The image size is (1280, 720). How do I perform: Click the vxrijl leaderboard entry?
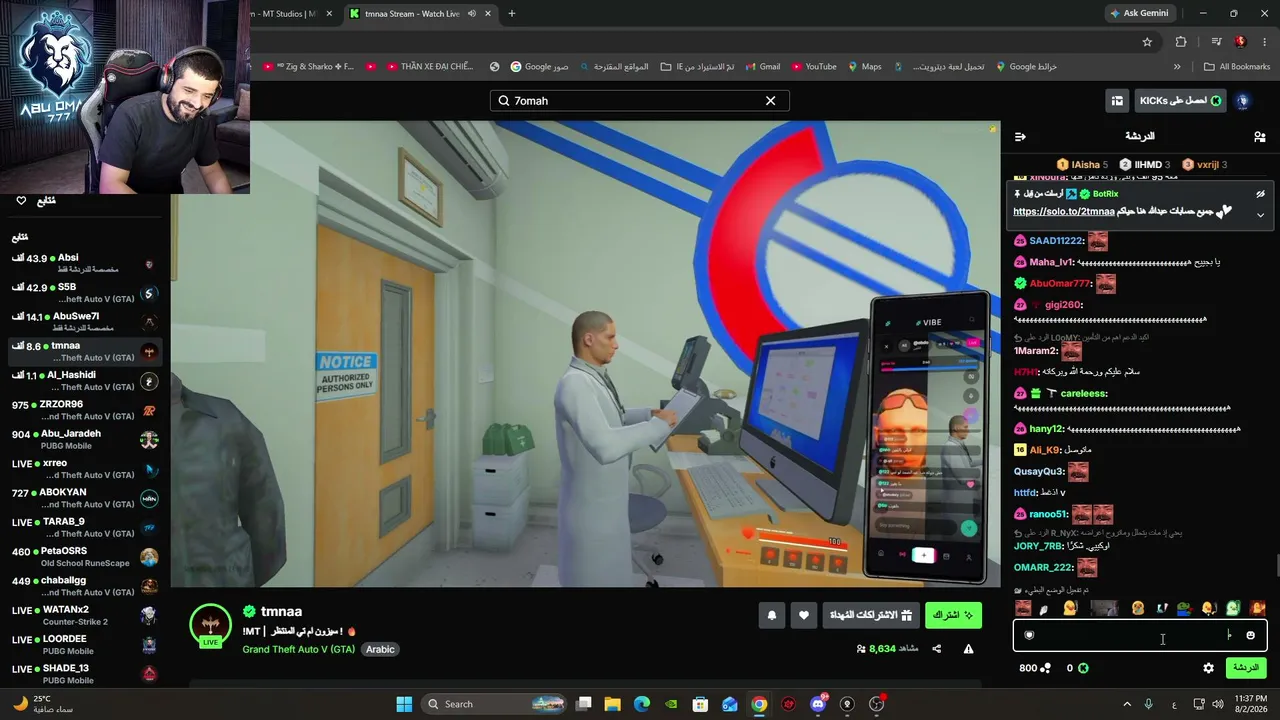pyautogui.click(x=1205, y=164)
